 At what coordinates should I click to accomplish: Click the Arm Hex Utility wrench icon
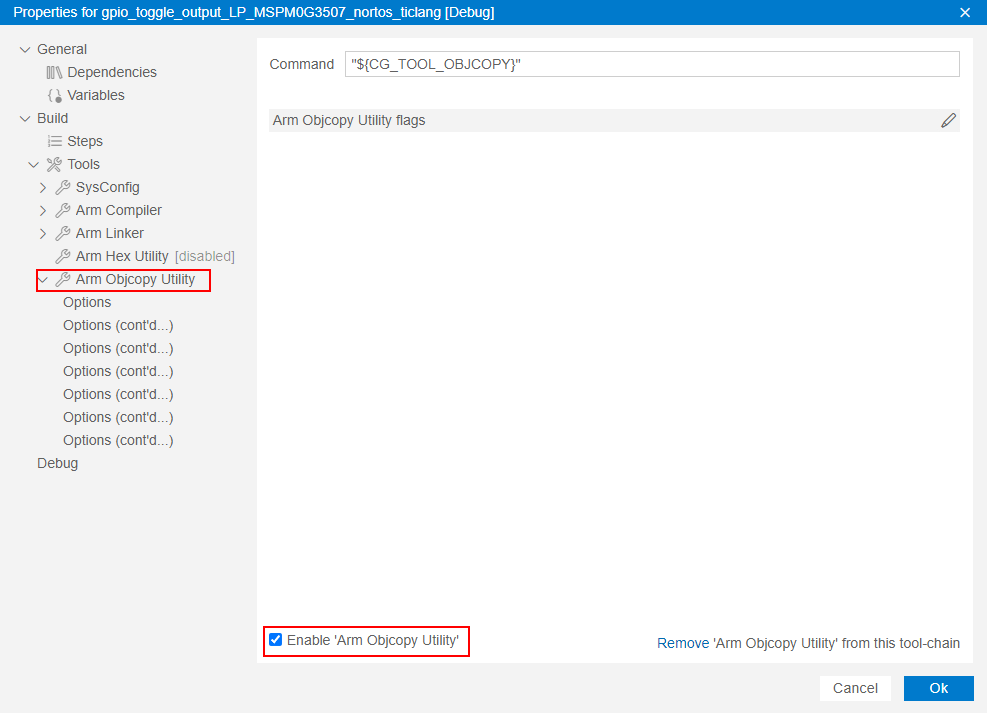click(x=62, y=257)
